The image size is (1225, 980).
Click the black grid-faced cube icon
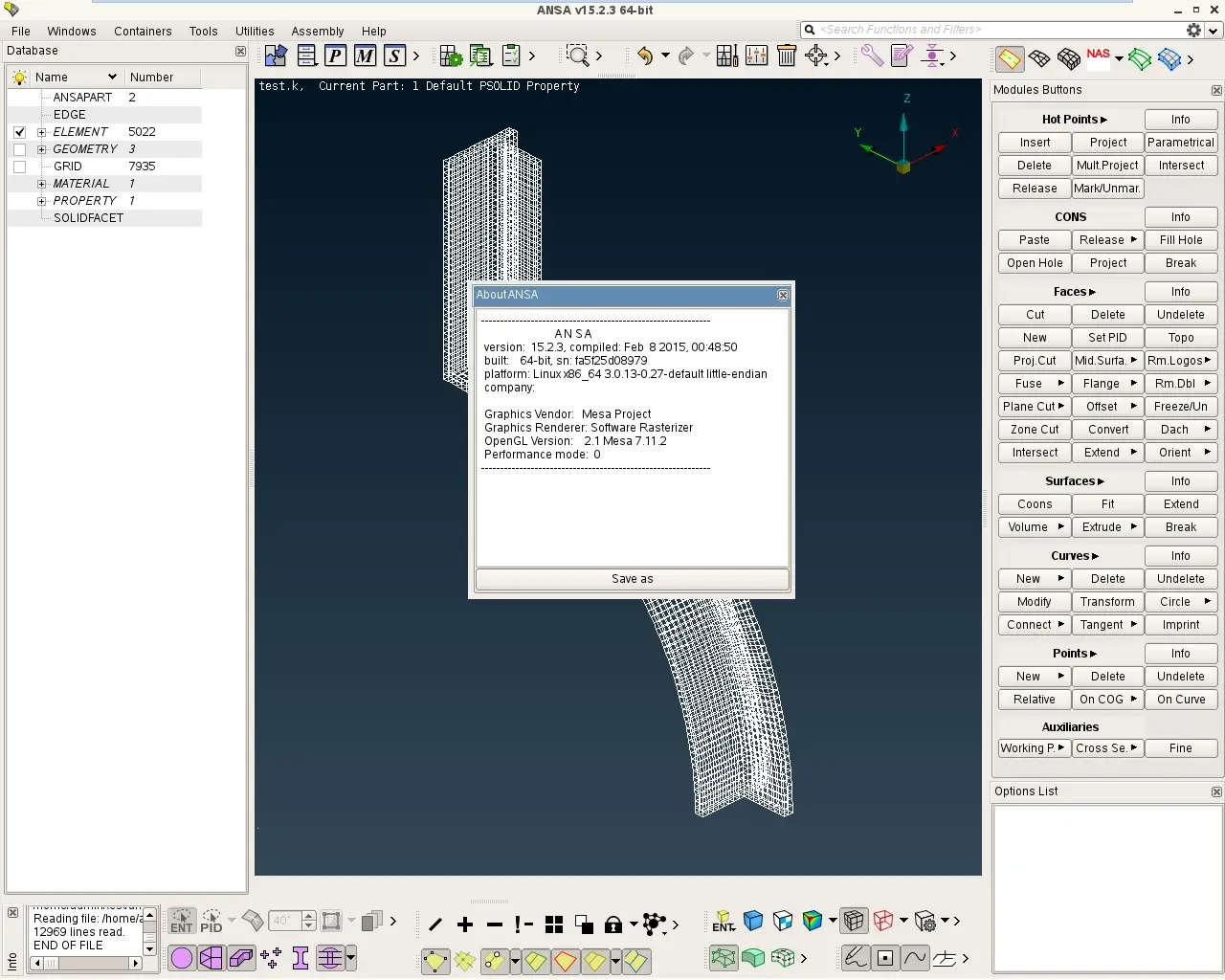pos(854,921)
